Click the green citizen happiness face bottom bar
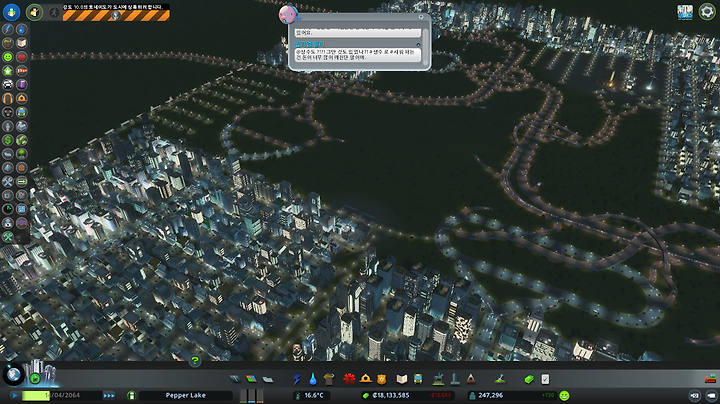Screen dimensions: 720x404 point(564,395)
